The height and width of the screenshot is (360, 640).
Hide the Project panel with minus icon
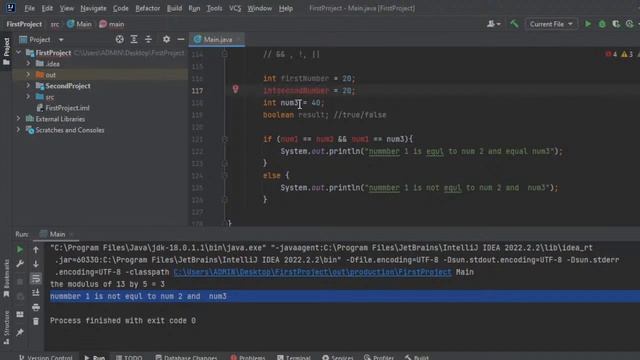click(181, 39)
